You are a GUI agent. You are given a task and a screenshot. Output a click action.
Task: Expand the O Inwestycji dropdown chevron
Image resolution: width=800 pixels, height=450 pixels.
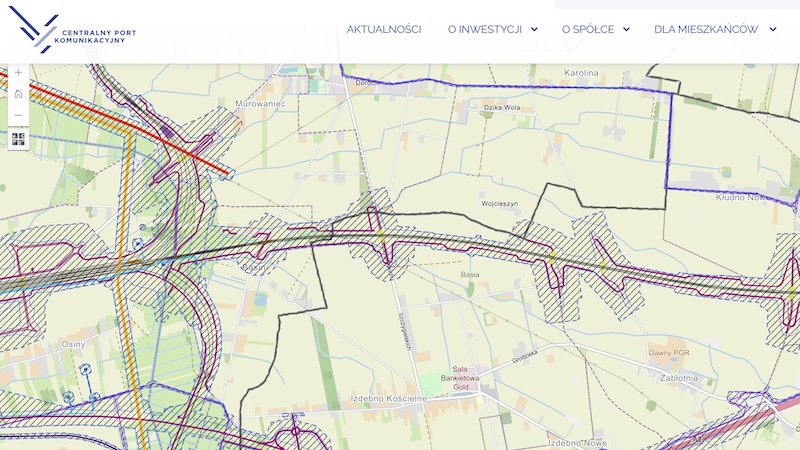point(534,29)
